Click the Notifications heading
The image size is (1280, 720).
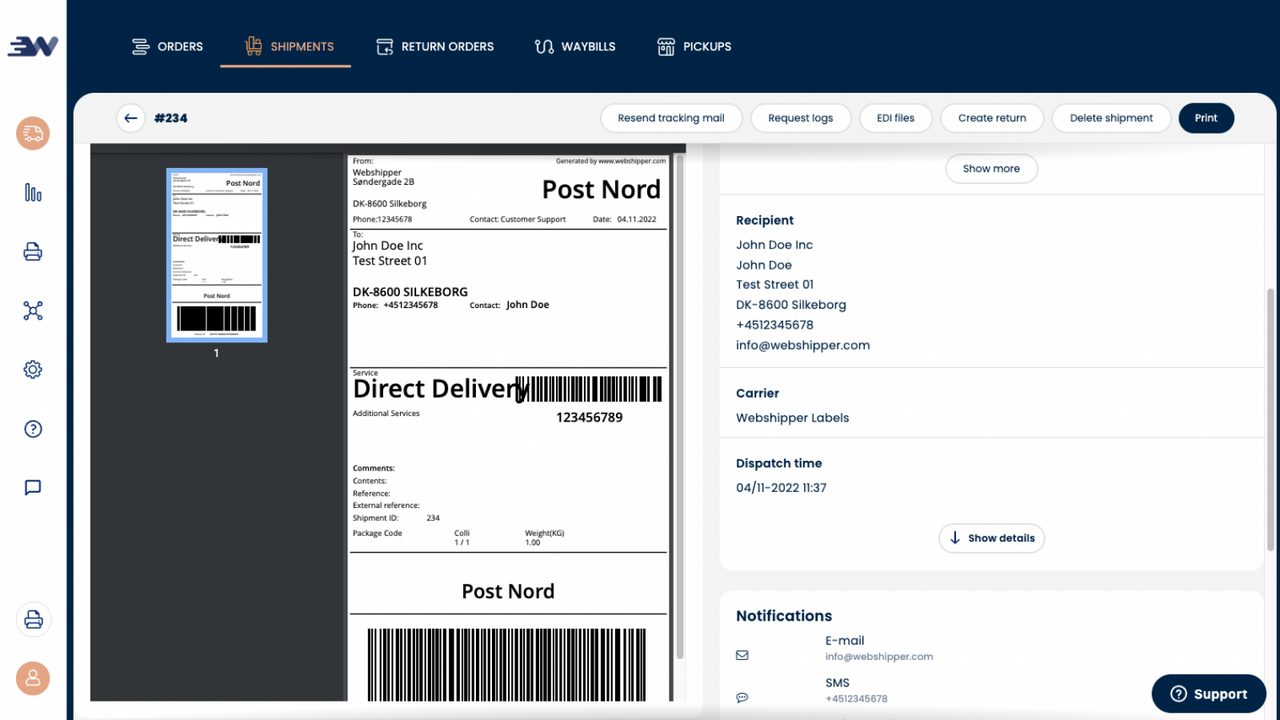[784, 616]
